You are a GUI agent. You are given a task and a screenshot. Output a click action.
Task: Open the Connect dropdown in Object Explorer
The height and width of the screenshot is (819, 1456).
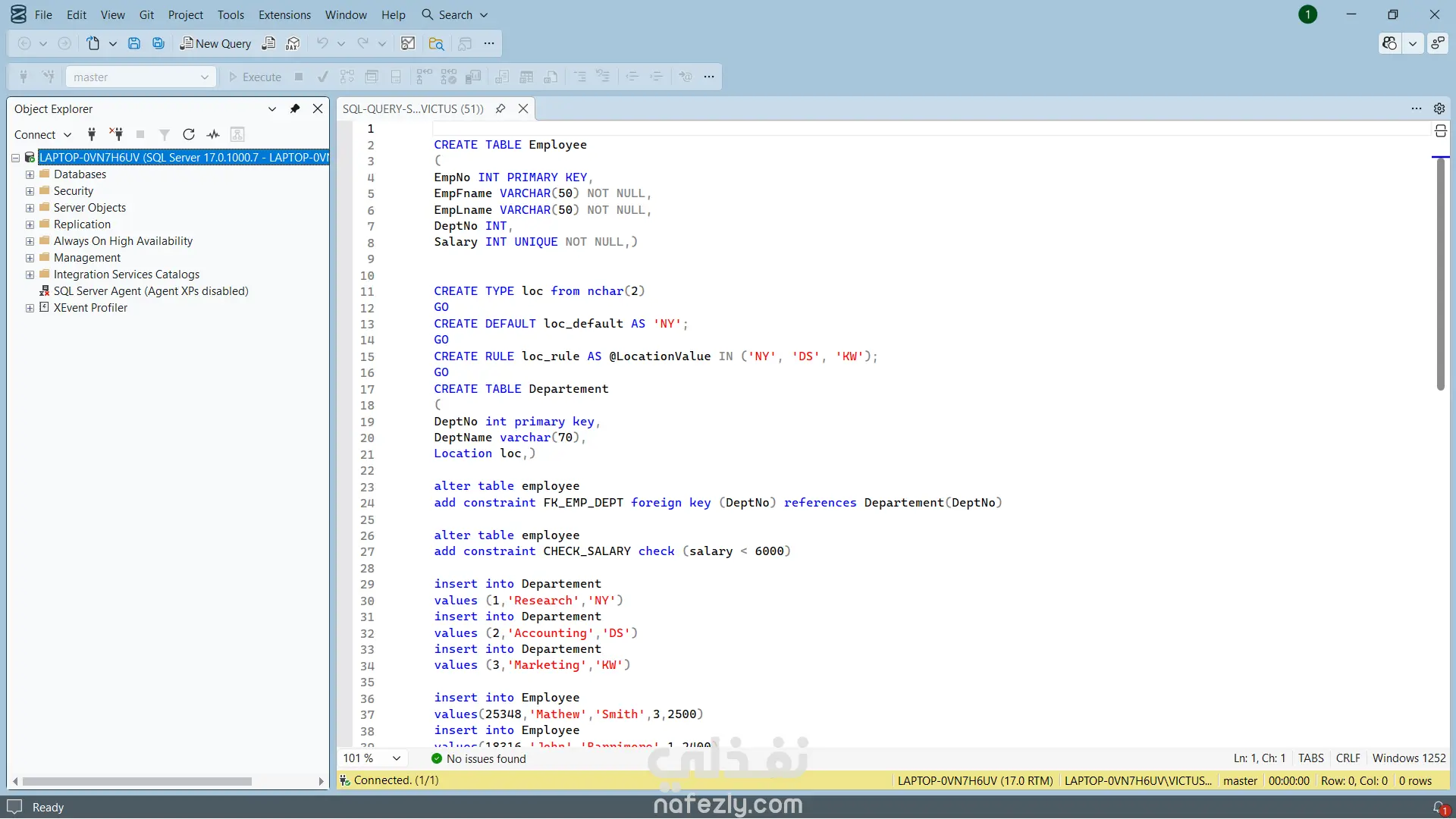pos(42,134)
